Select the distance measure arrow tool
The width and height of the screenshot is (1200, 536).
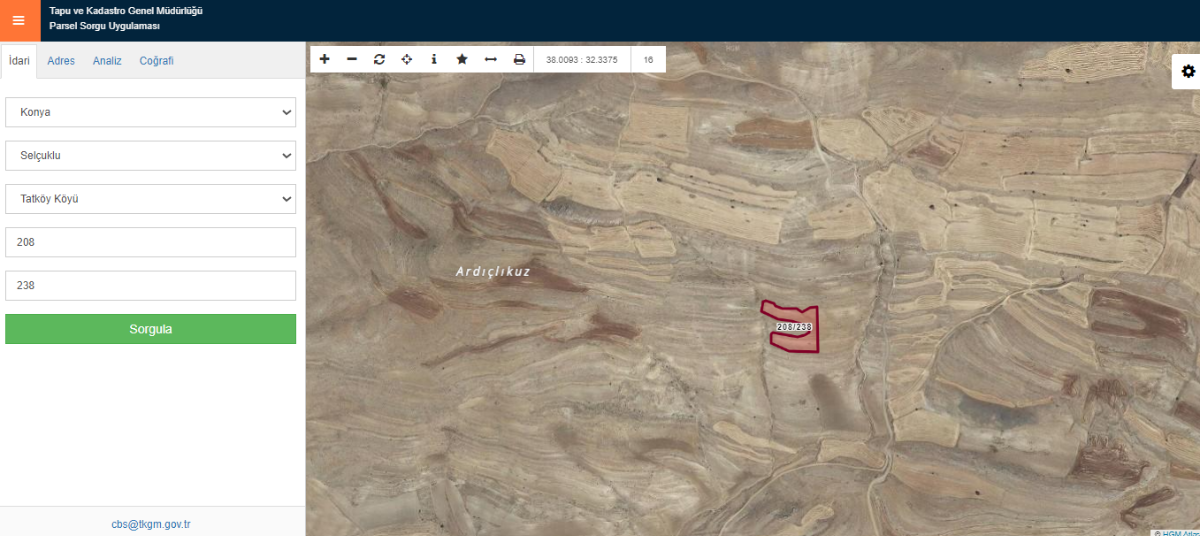pyautogui.click(x=490, y=59)
